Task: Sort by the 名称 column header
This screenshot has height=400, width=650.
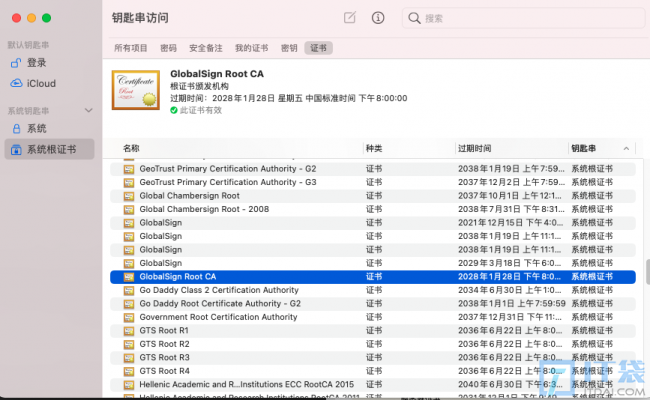Action: tap(131, 148)
